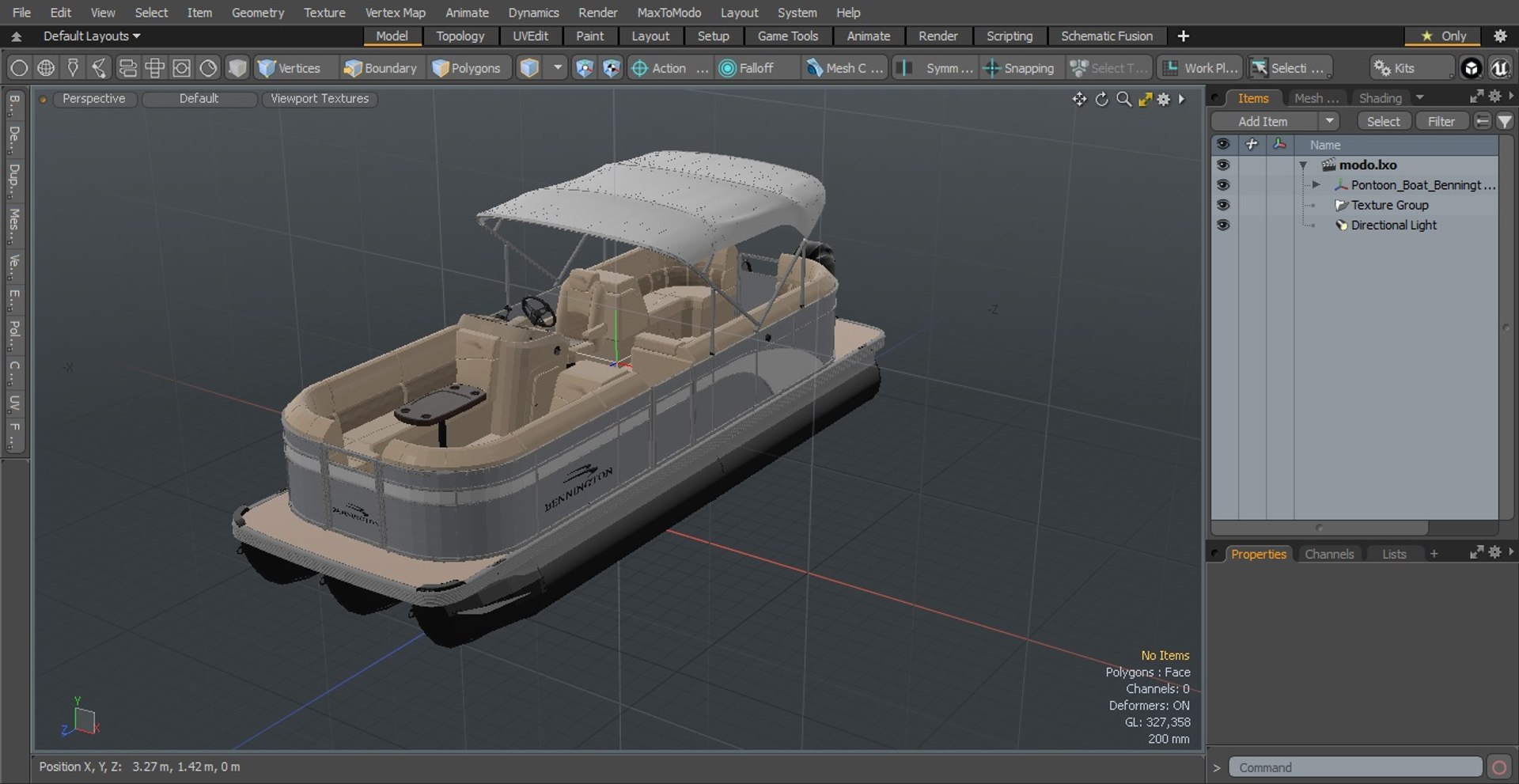
Task: Expand the Pontoon_Boat_Bennington tree item
Action: tap(1316, 185)
